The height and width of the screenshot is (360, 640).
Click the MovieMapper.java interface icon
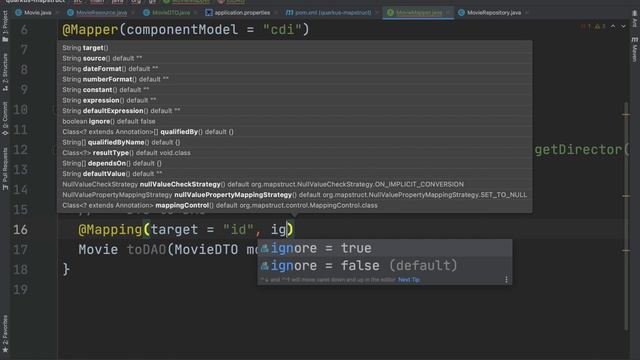(390, 13)
